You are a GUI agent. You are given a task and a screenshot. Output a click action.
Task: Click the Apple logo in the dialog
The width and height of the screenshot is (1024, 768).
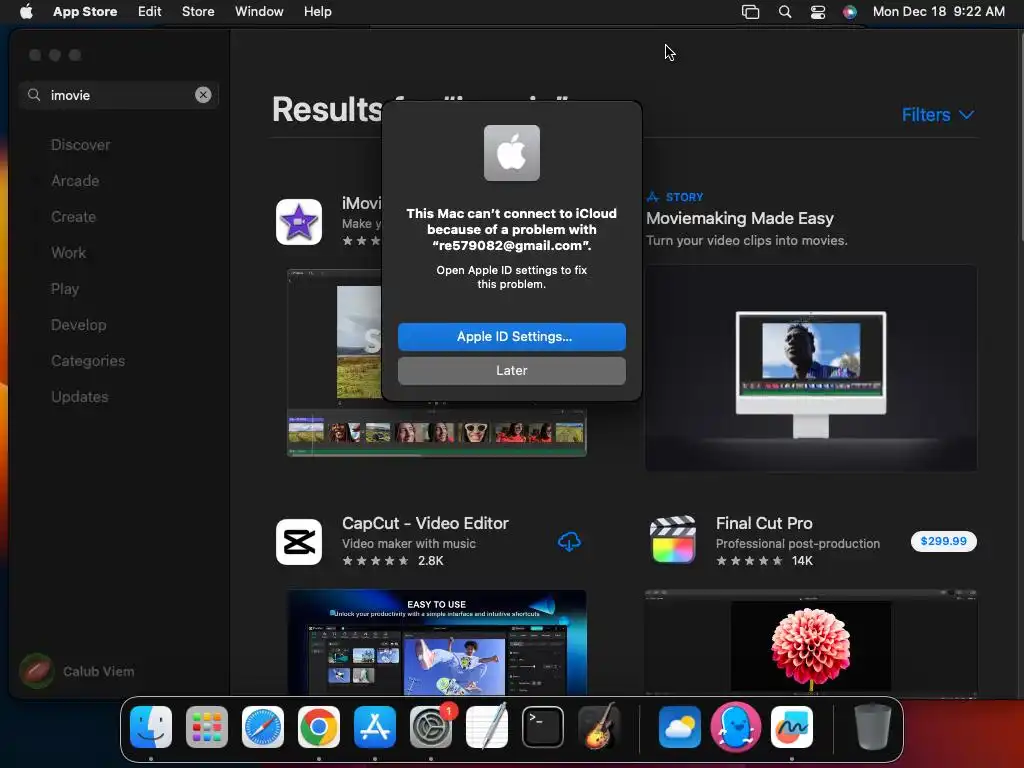(x=511, y=153)
